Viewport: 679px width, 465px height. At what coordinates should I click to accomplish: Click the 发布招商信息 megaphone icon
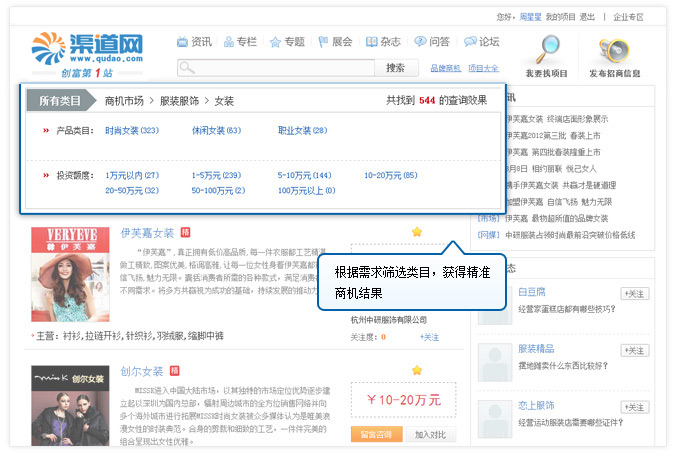(x=614, y=50)
